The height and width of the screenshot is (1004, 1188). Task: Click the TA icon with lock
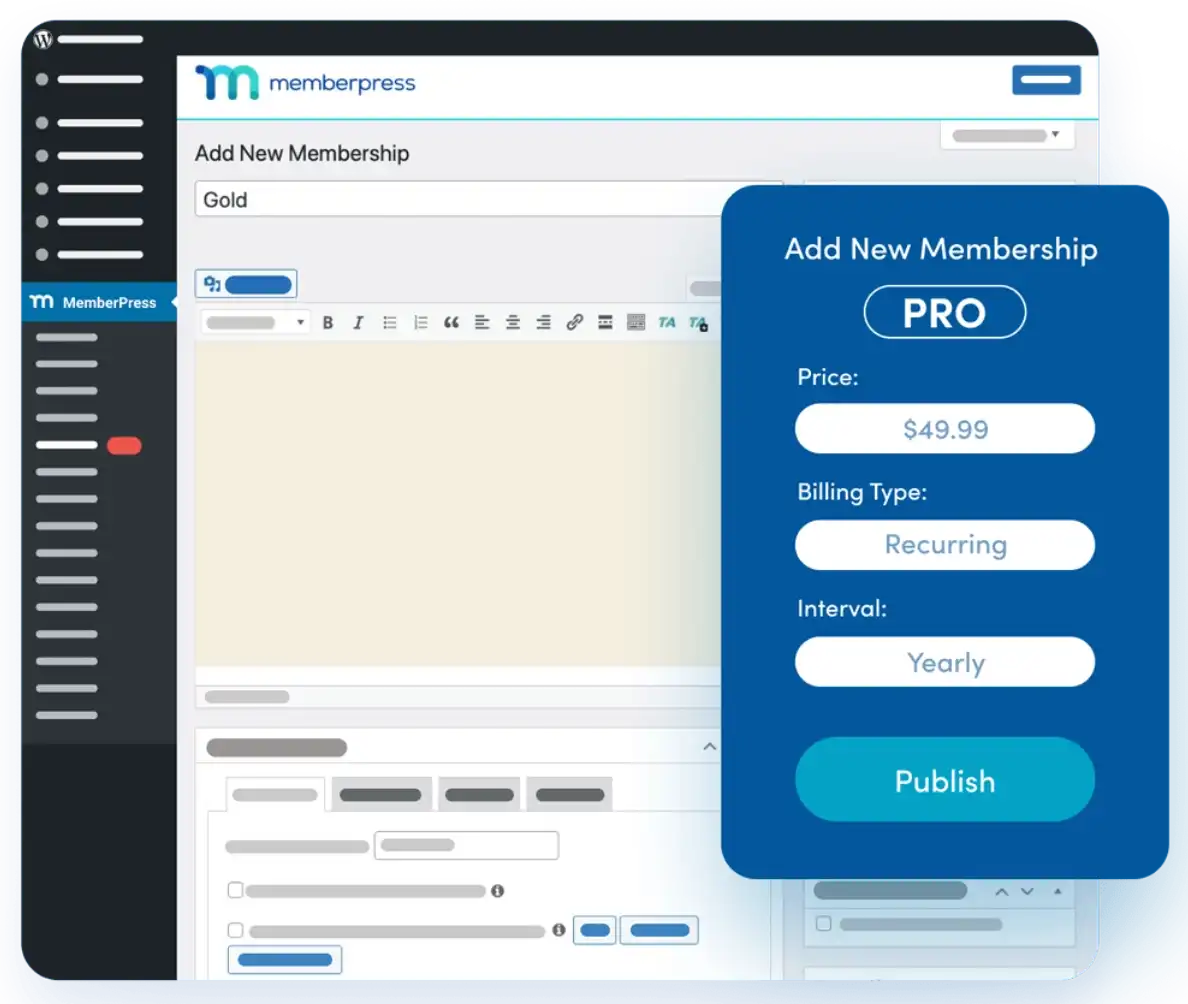(x=698, y=324)
